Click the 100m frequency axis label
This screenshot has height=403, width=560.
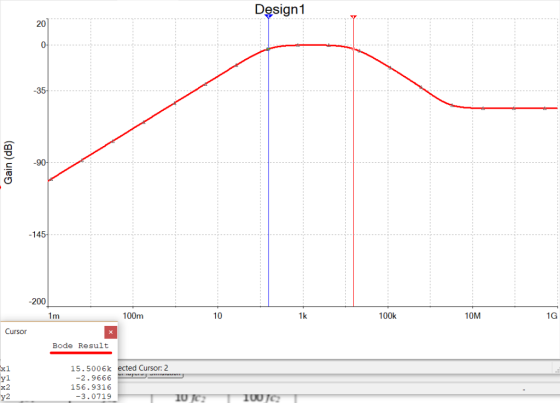[x=133, y=316]
